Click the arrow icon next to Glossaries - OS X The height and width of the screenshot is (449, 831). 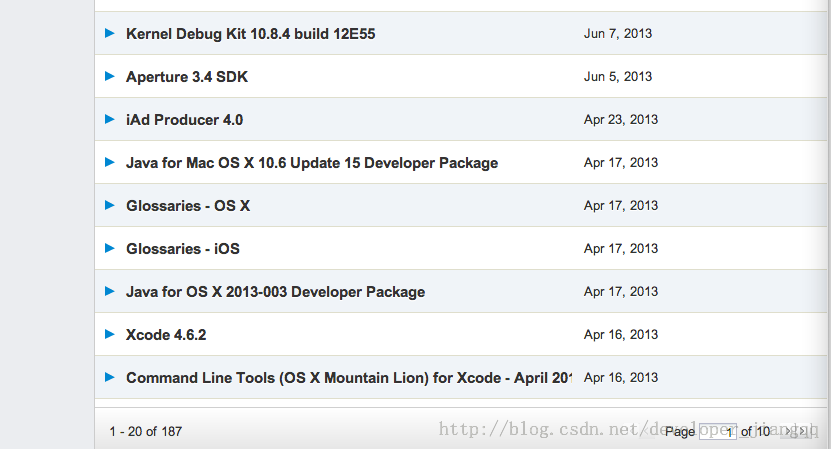coord(110,205)
